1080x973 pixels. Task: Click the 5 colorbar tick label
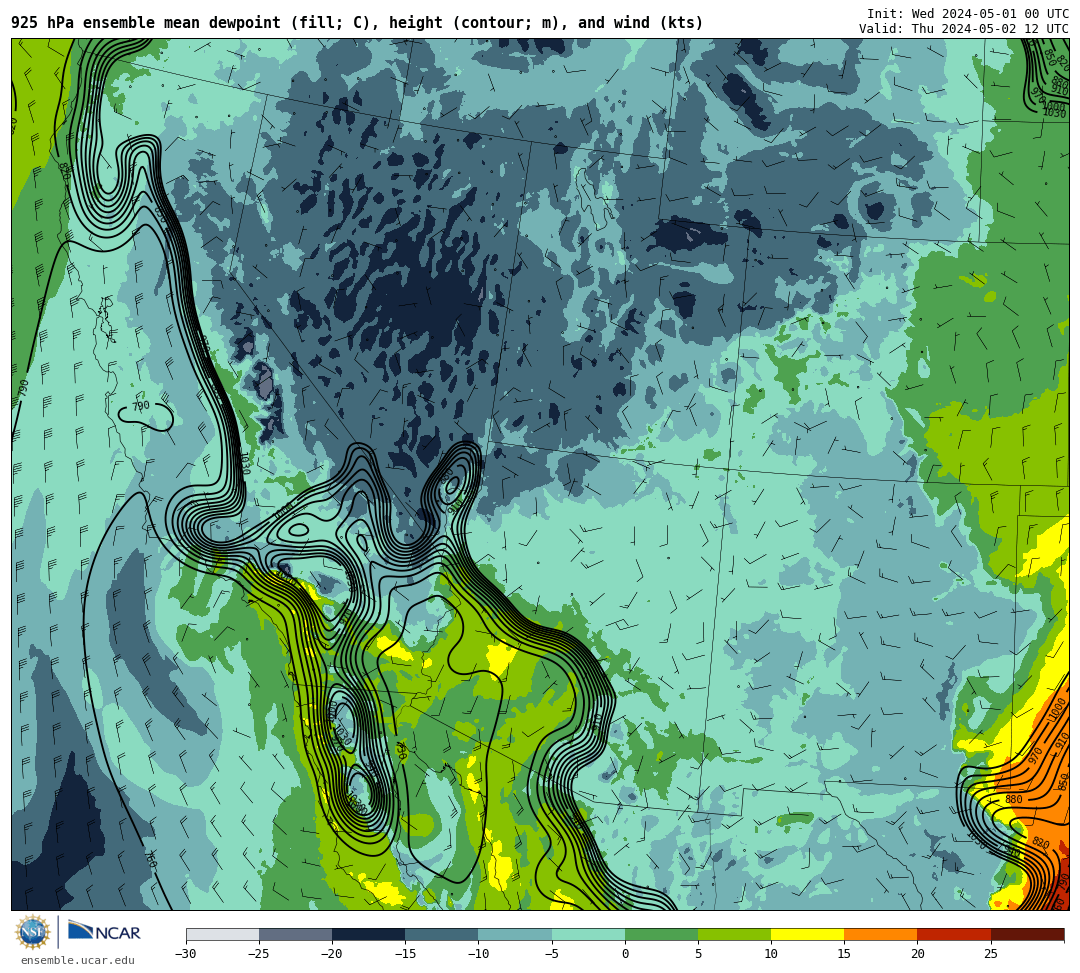tap(698, 954)
